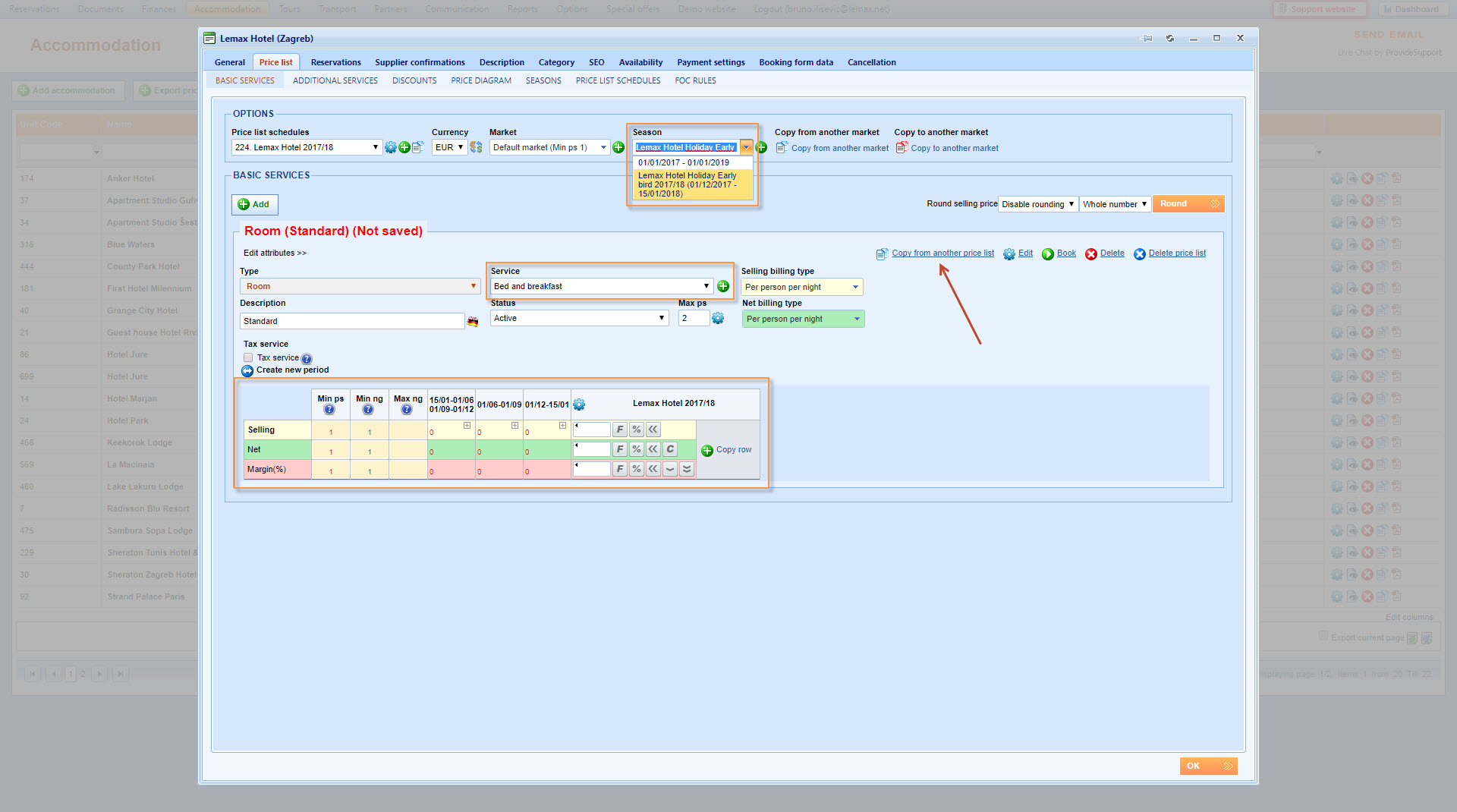This screenshot has height=812, width=1457.
Task: Open period settings gear in price table
Action: click(x=579, y=405)
